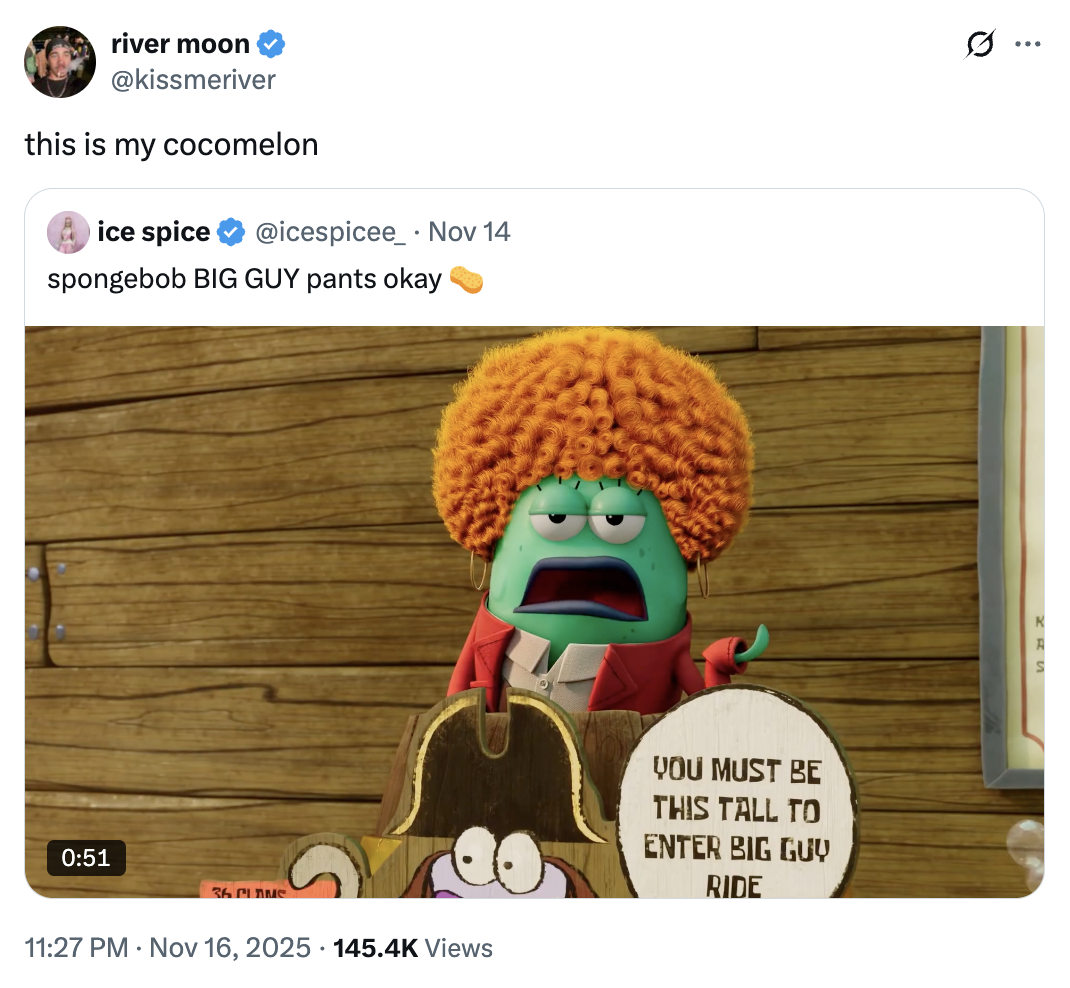Open the three-dot more options menu
The image size is (1070, 988).
pyautogui.click(x=1027, y=44)
